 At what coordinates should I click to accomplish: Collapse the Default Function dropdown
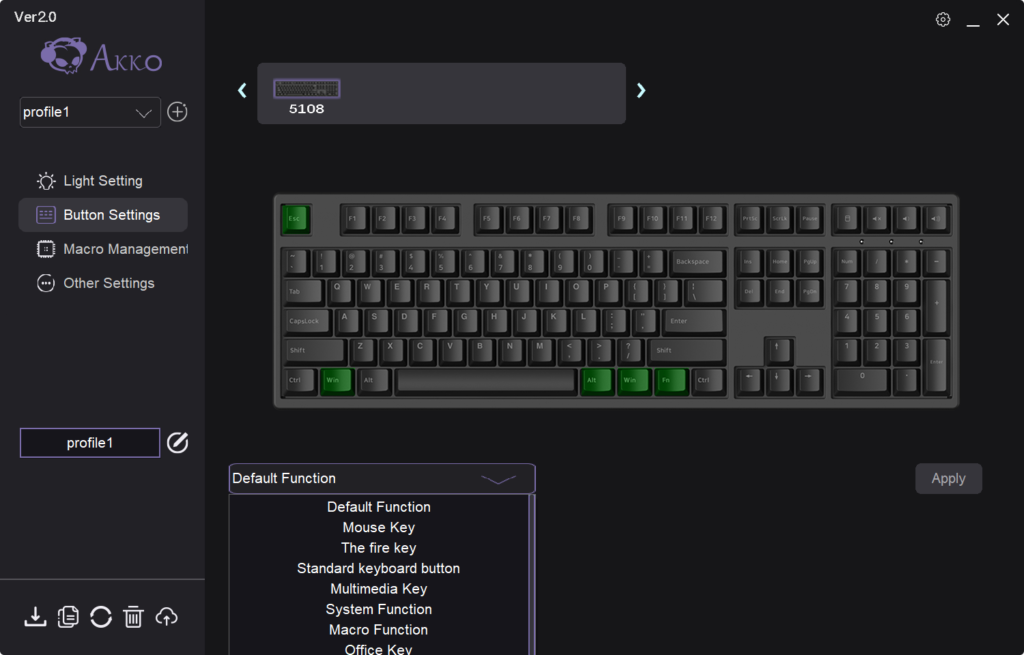382,479
